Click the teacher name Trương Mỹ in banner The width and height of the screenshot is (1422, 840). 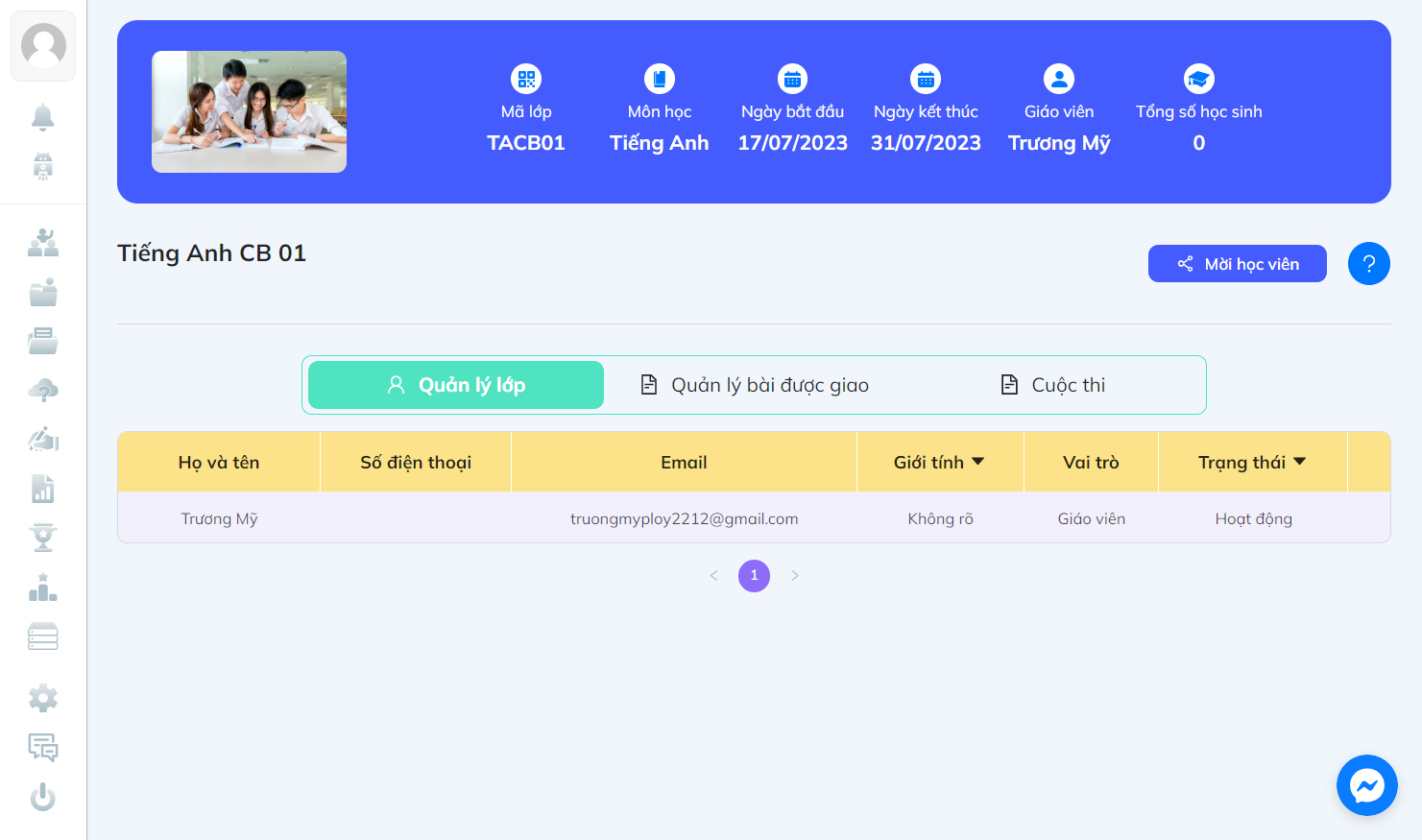(x=1059, y=143)
